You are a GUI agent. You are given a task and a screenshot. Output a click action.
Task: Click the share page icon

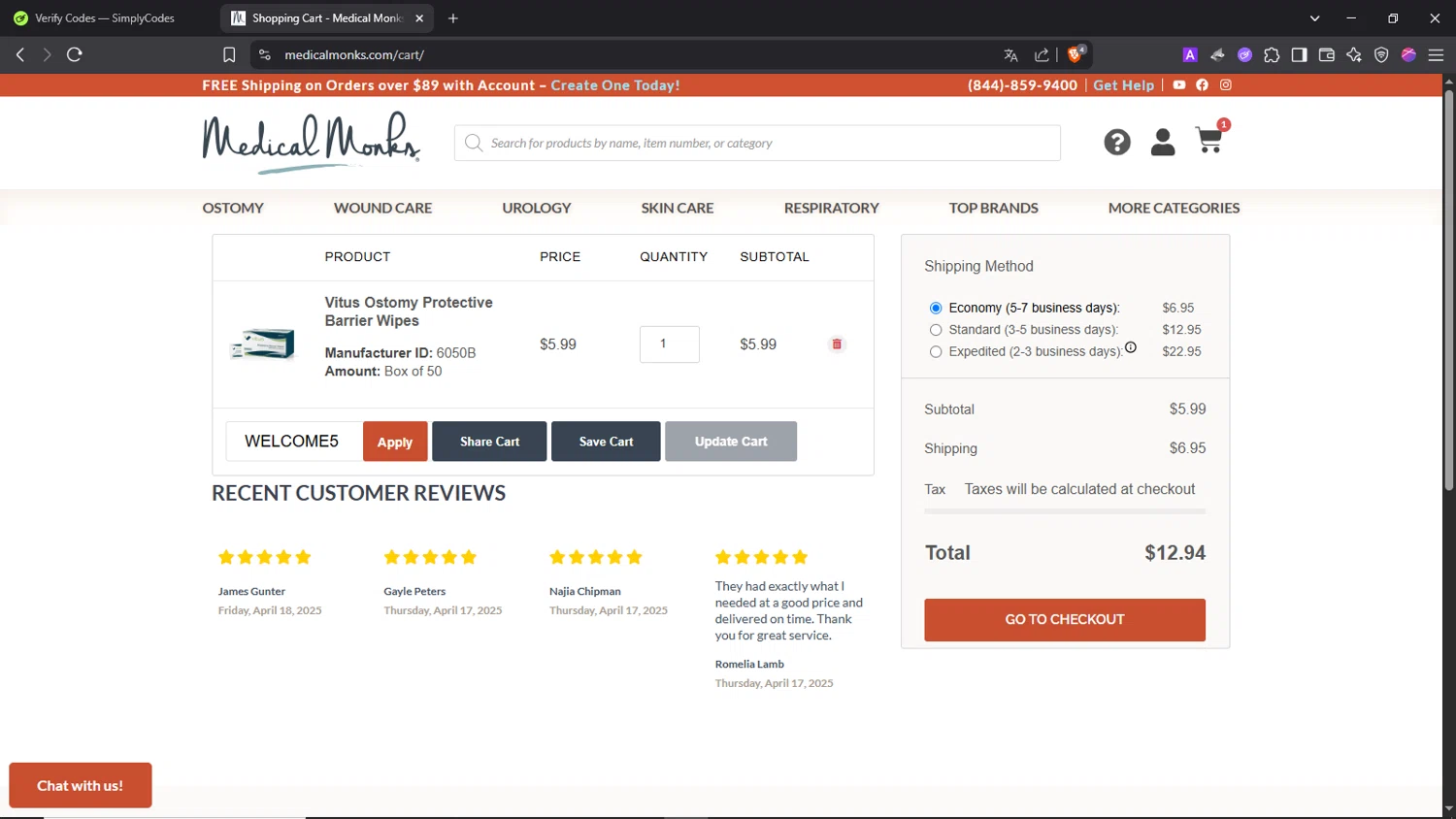pos(1042,55)
